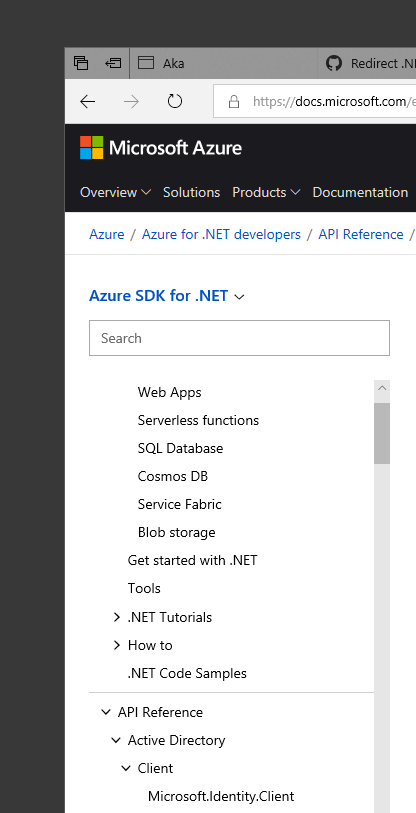Click the Microsoft Azure logo
416x813 pixels.
(x=161, y=148)
